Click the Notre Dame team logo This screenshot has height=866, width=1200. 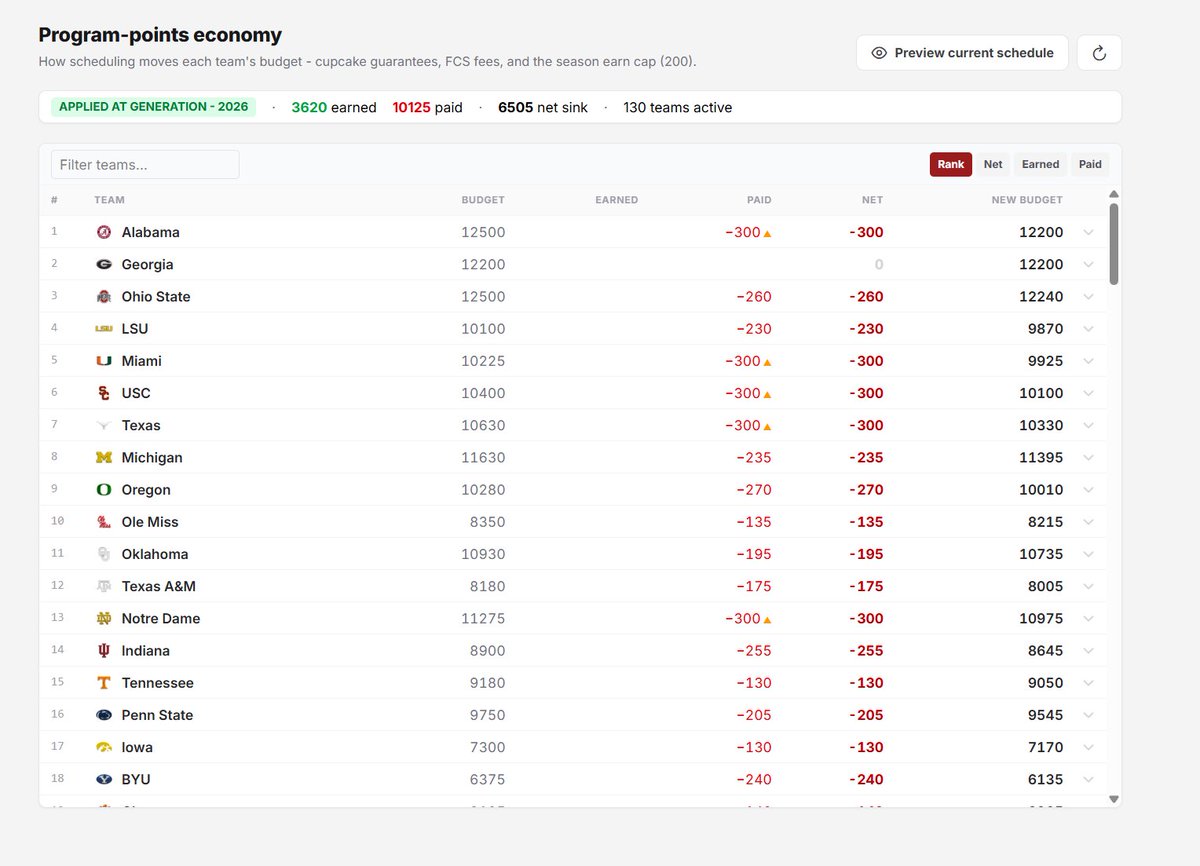104,618
